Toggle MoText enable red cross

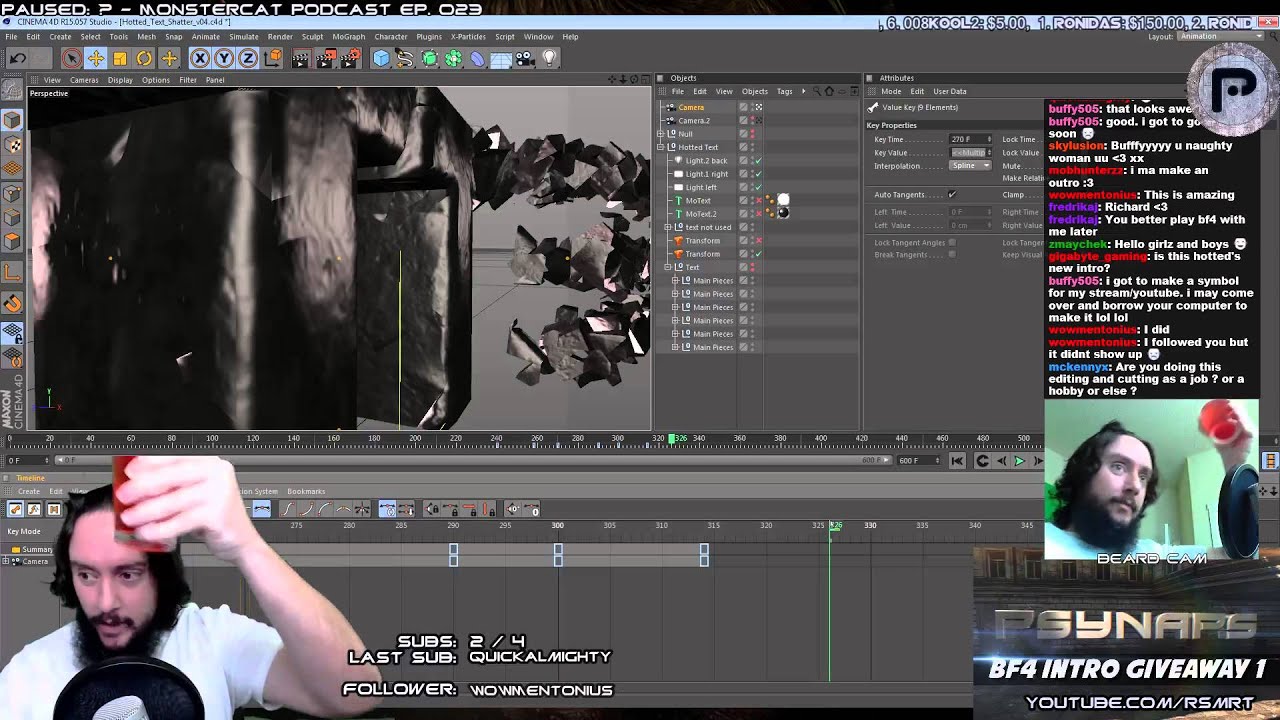pyautogui.click(x=758, y=201)
